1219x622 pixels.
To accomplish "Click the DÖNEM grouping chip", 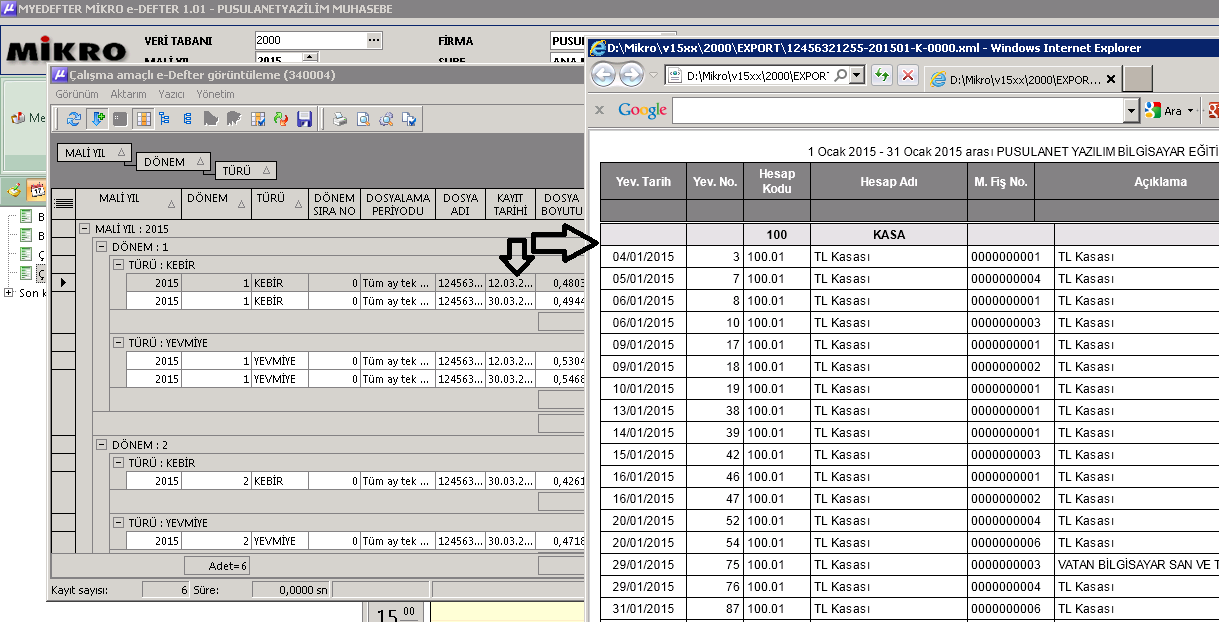I will point(174,161).
